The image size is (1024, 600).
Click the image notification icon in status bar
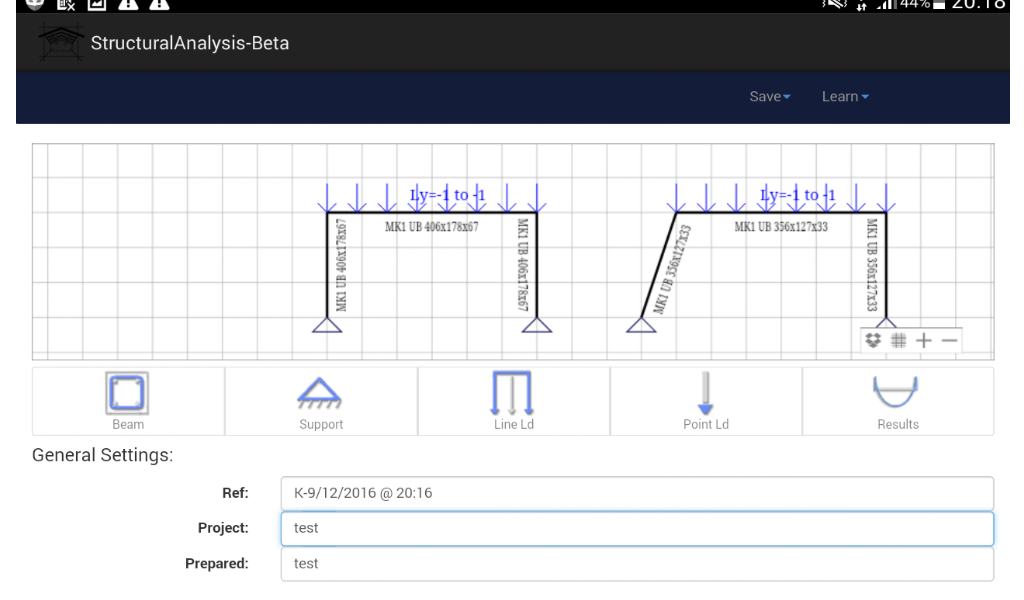(97, 4)
